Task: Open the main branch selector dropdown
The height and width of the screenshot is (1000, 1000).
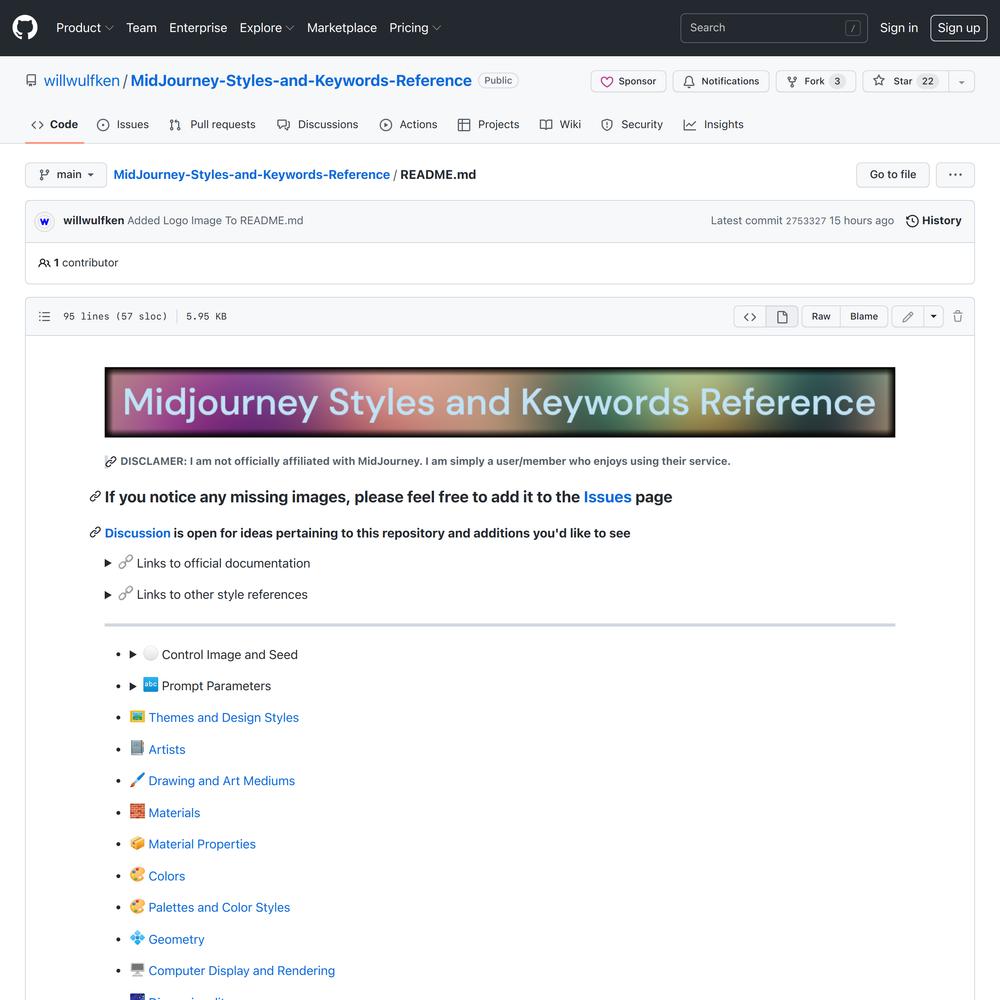Action: tap(66, 175)
